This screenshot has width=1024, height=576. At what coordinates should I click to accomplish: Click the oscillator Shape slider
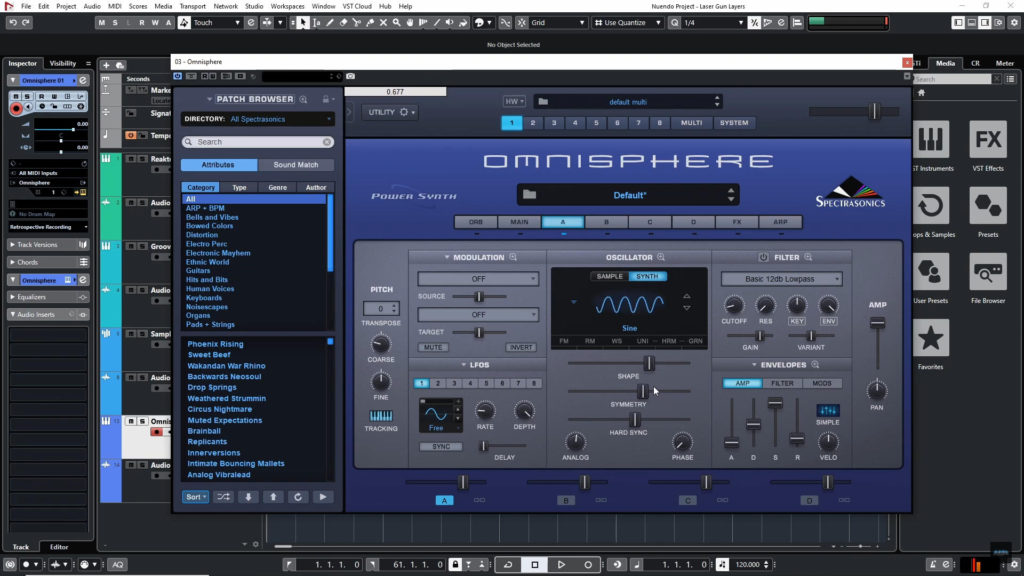(648, 363)
